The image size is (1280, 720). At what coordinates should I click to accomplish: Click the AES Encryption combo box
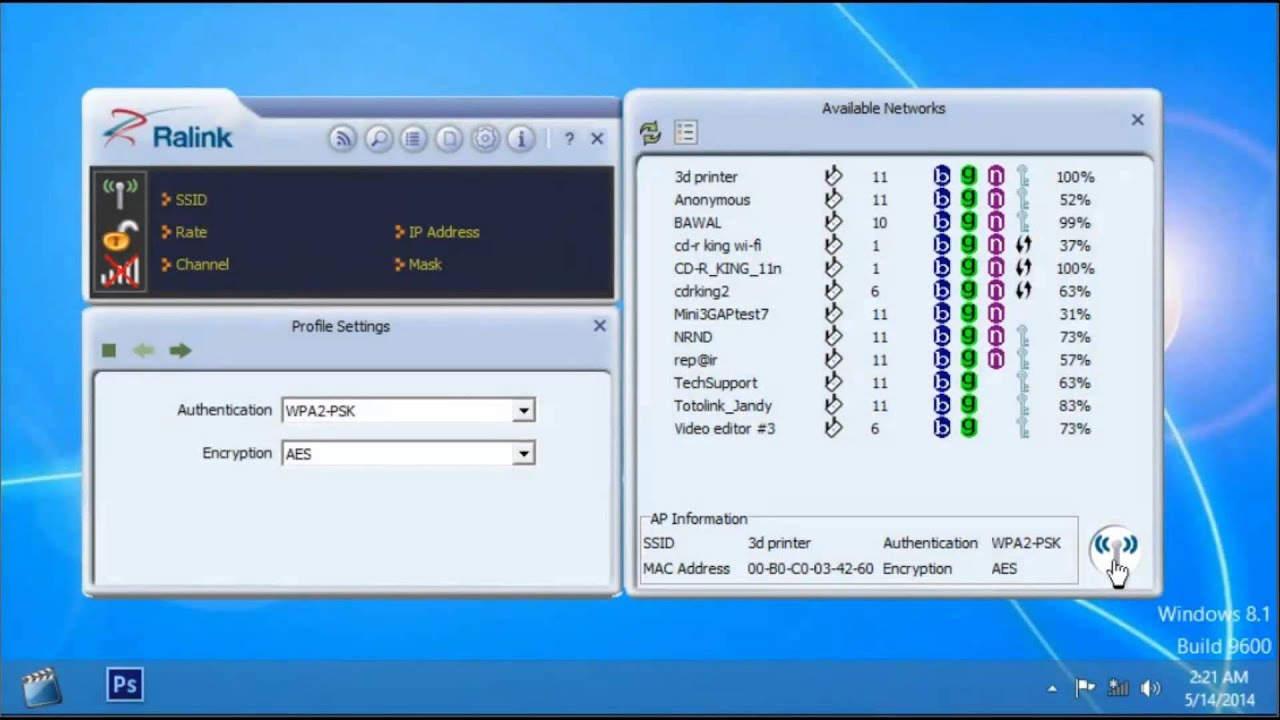pos(408,454)
